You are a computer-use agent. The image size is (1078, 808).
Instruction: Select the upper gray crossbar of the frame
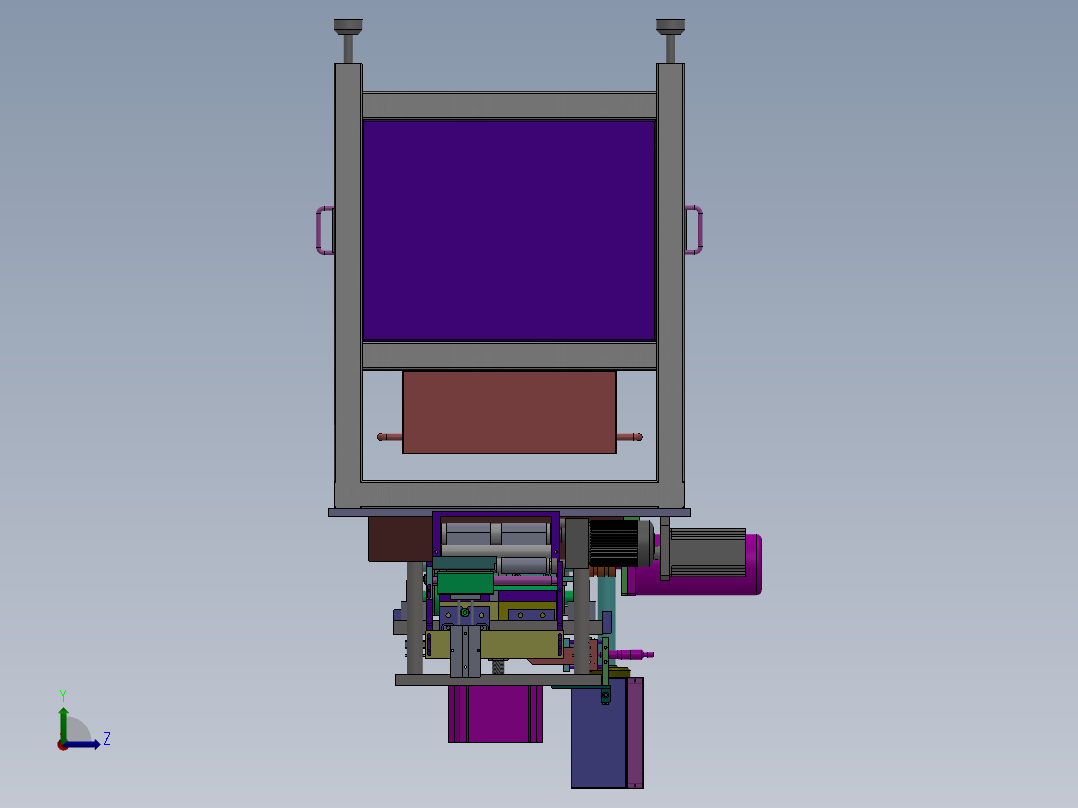[x=509, y=105]
